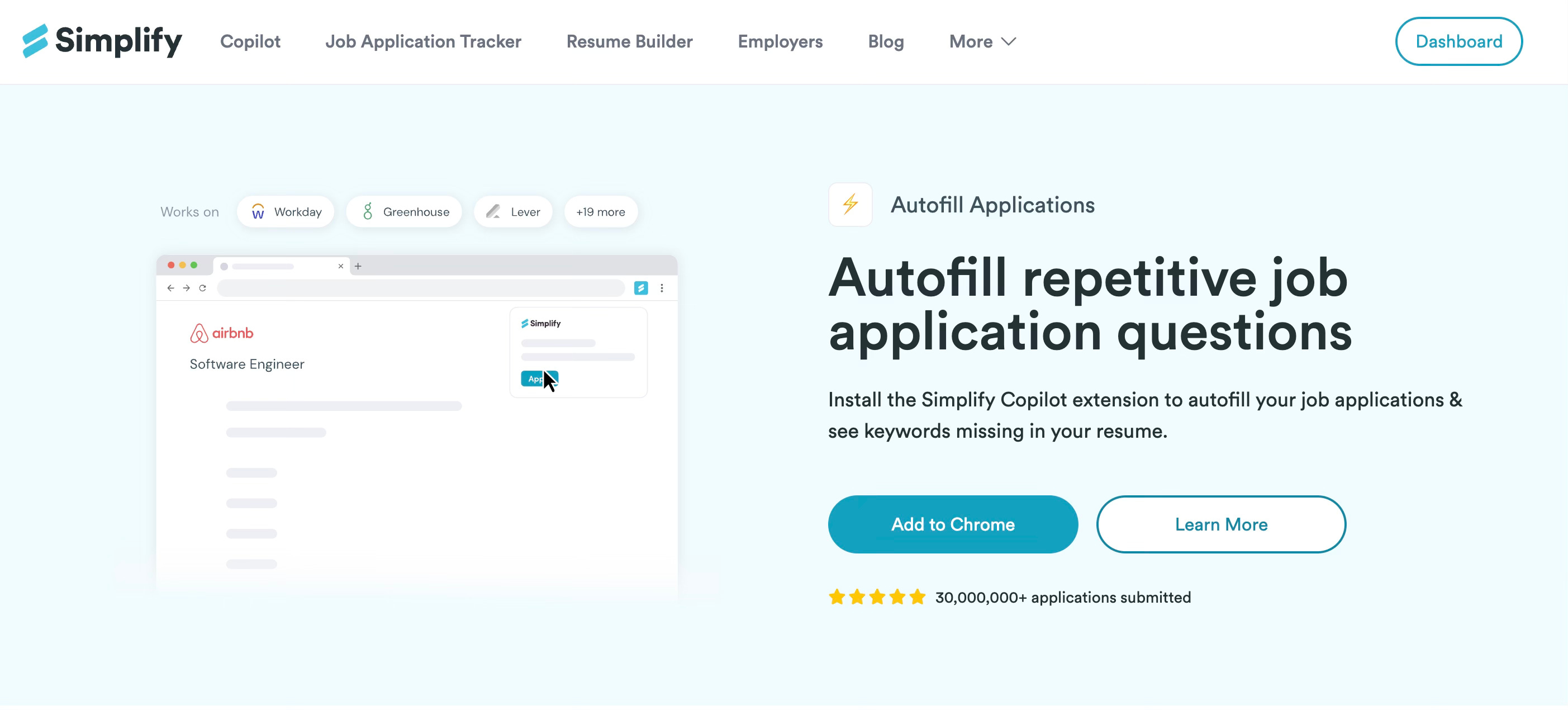Image resolution: width=1568 pixels, height=710 pixels.
Task: Click the Workday logo chip
Action: 286,212
